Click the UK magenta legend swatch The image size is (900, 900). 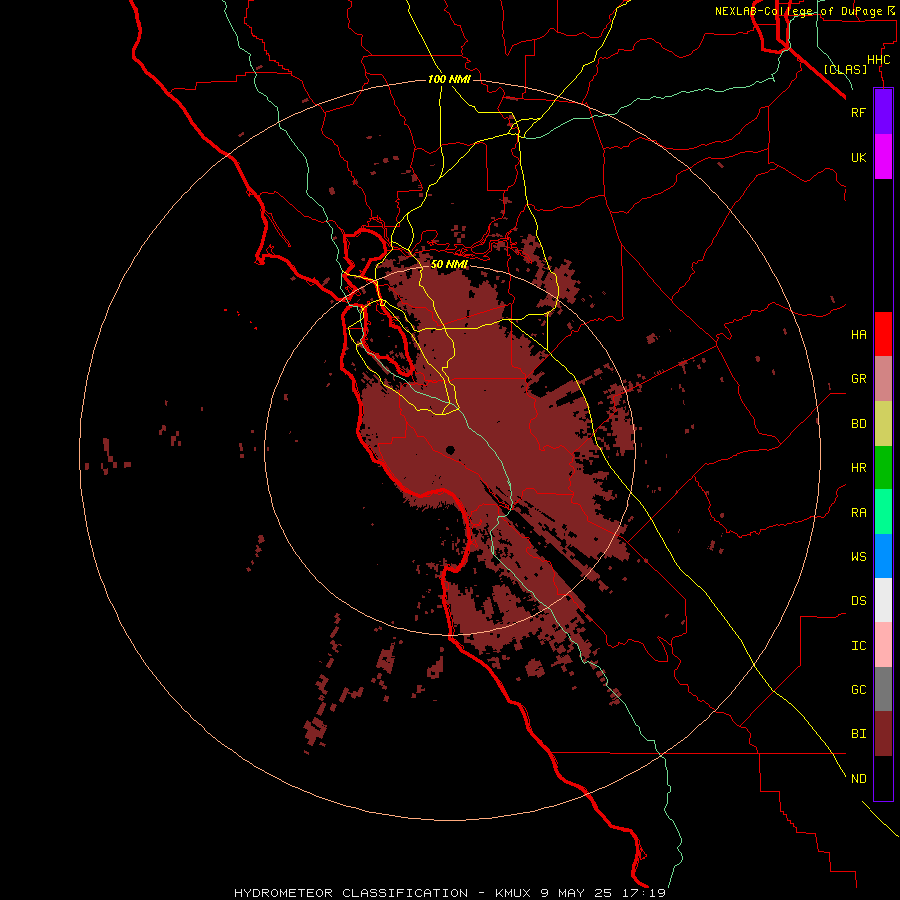click(883, 157)
